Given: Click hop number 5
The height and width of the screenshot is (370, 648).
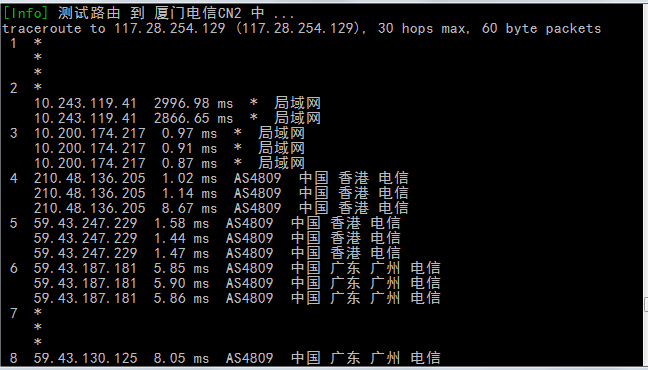Looking at the screenshot, I should click(x=14, y=223).
